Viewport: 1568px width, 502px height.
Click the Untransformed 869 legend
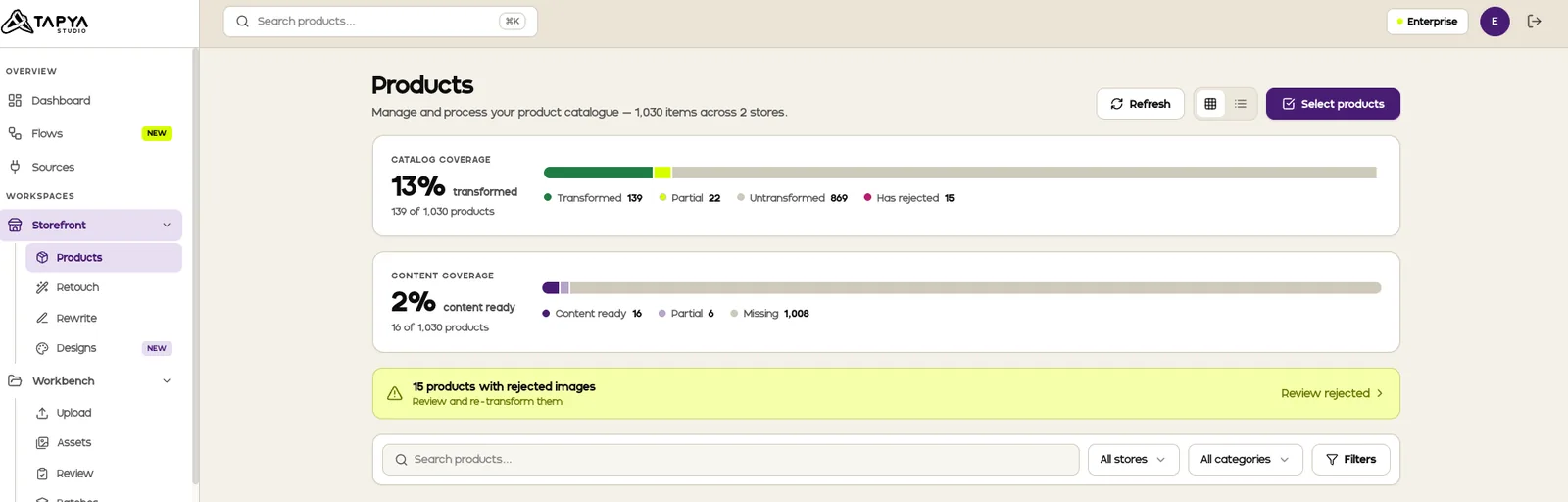[x=792, y=198]
